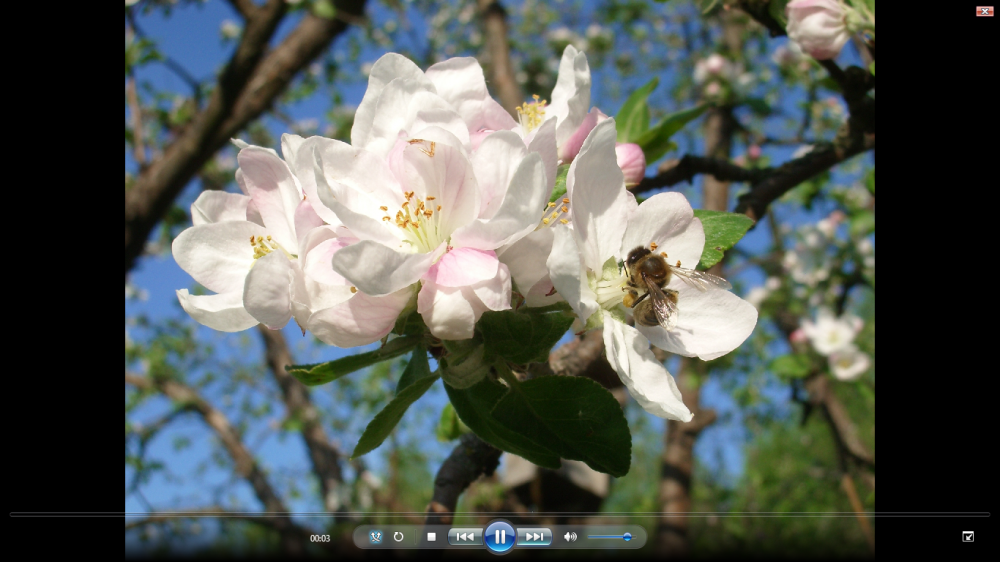Screen dimensions: 1000x562
Task: Click the 00:03 elapsed time display
Action: coord(320,538)
